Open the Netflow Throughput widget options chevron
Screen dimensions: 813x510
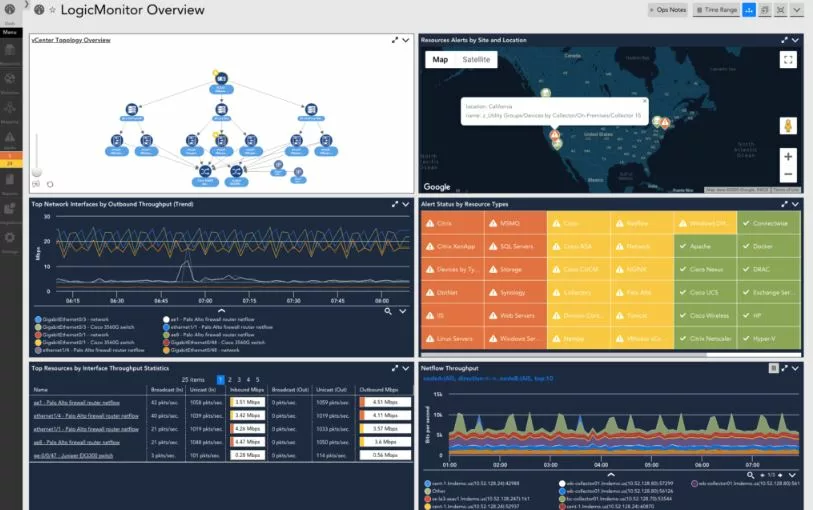[795, 368]
